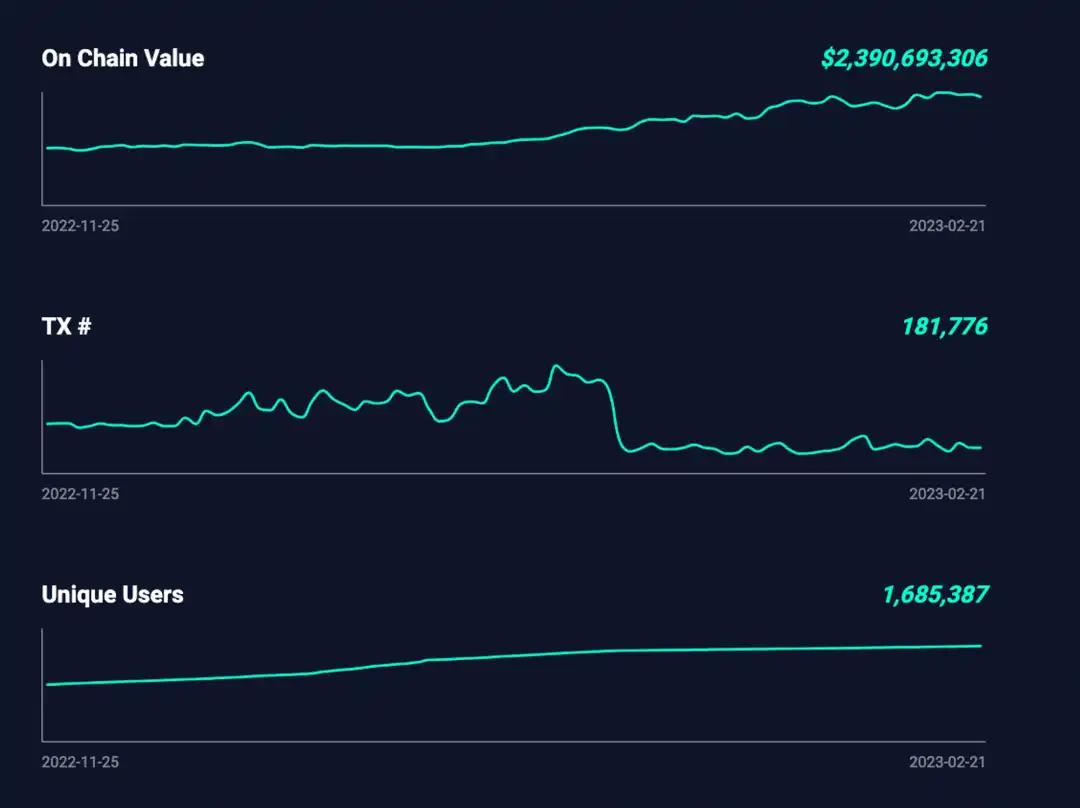Click the $2,390,693,306 total value

click(904, 59)
